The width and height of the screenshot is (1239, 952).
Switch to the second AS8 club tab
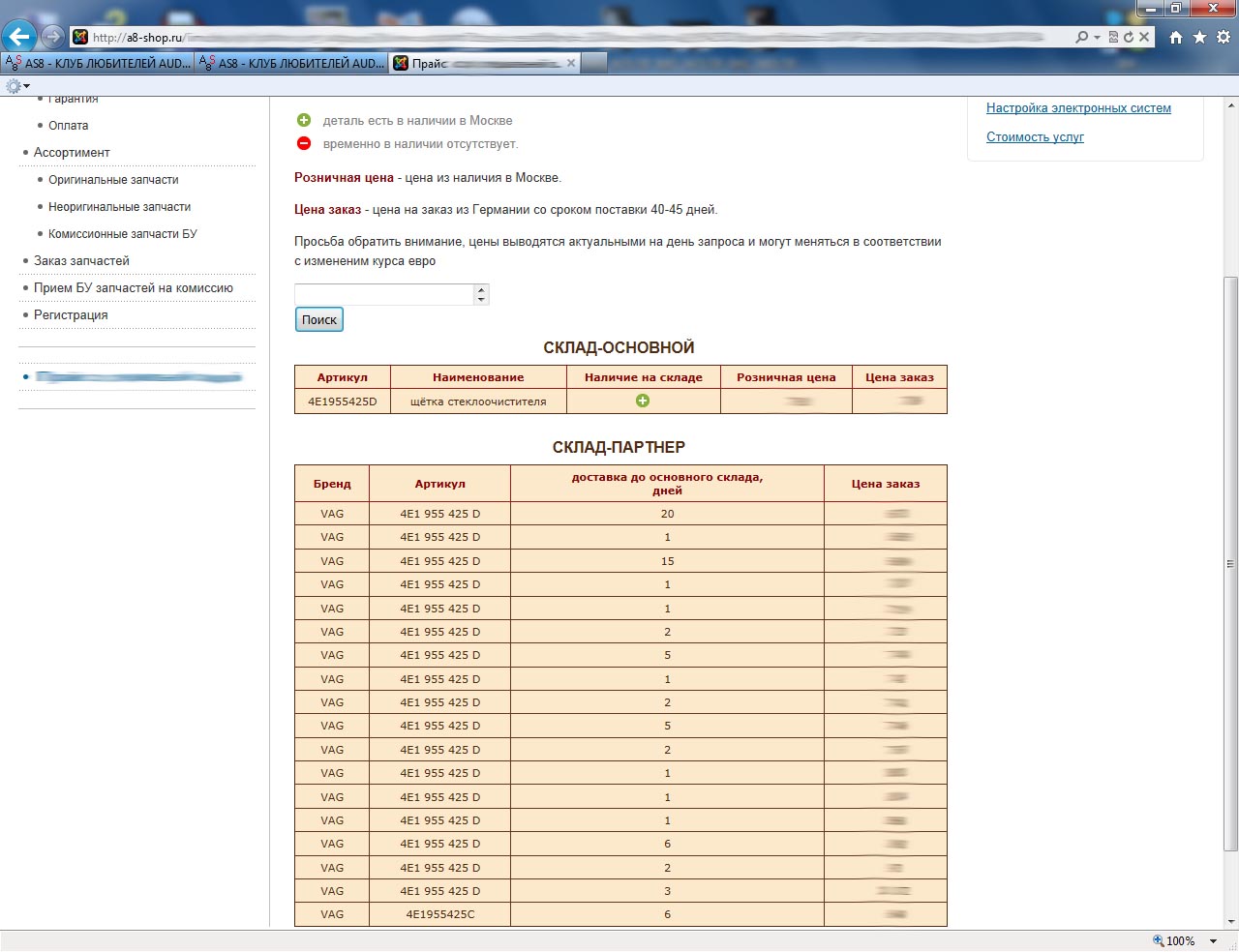[x=291, y=63]
